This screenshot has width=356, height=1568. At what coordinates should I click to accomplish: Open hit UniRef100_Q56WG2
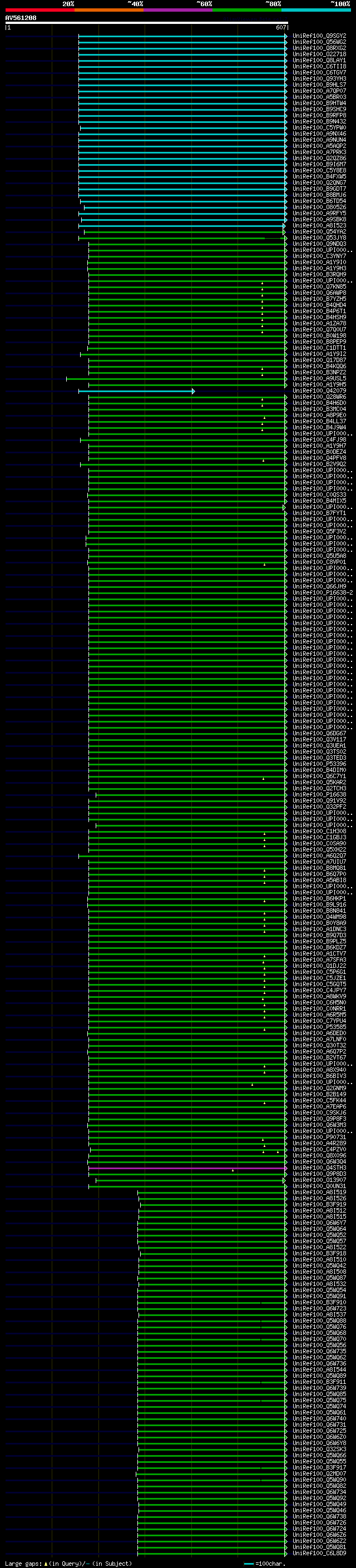tap(319, 42)
